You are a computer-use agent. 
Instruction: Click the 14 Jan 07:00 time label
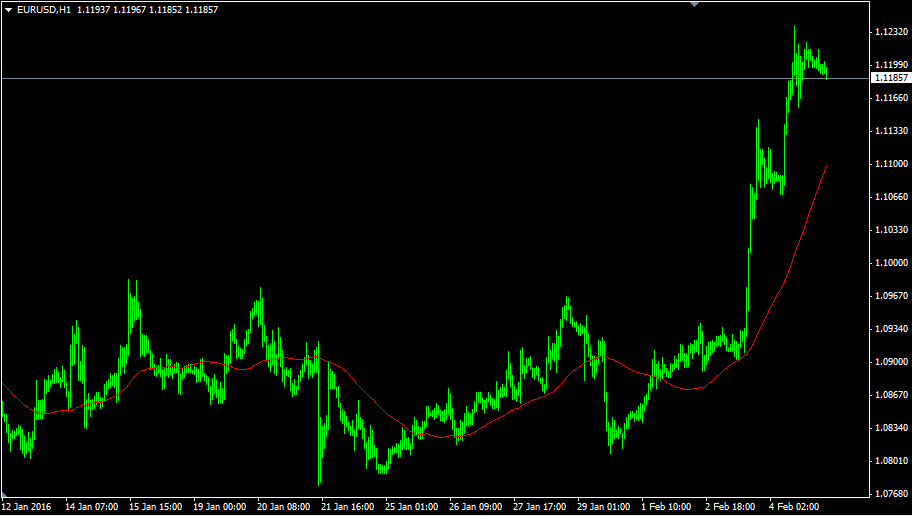(92, 507)
